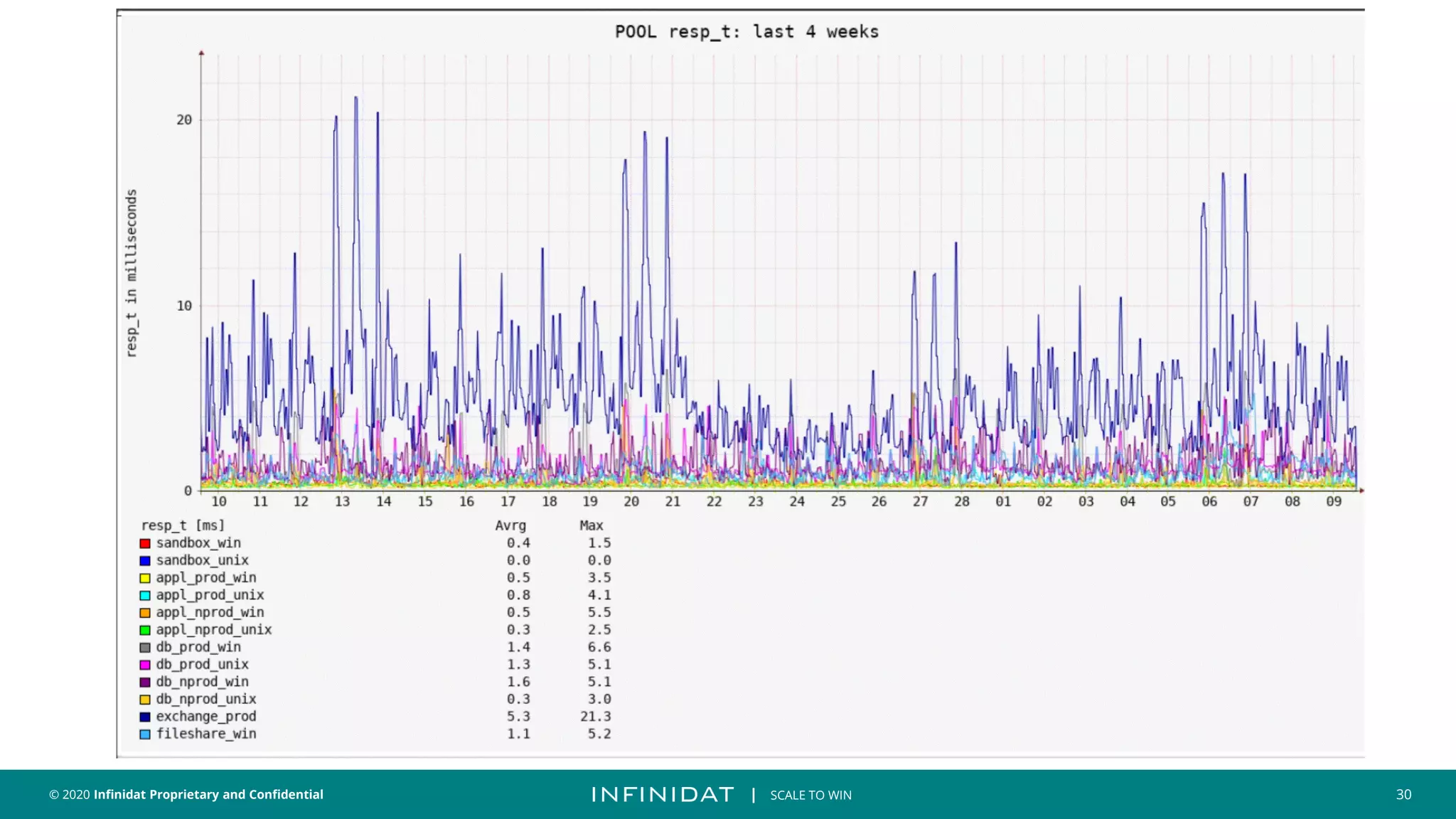The height and width of the screenshot is (819, 1456).
Task: Click the 20 value on y-axis
Action: tap(184, 120)
